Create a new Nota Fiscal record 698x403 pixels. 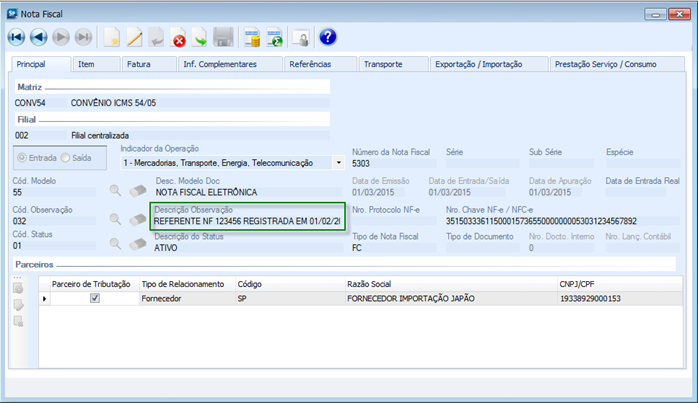(113, 38)
